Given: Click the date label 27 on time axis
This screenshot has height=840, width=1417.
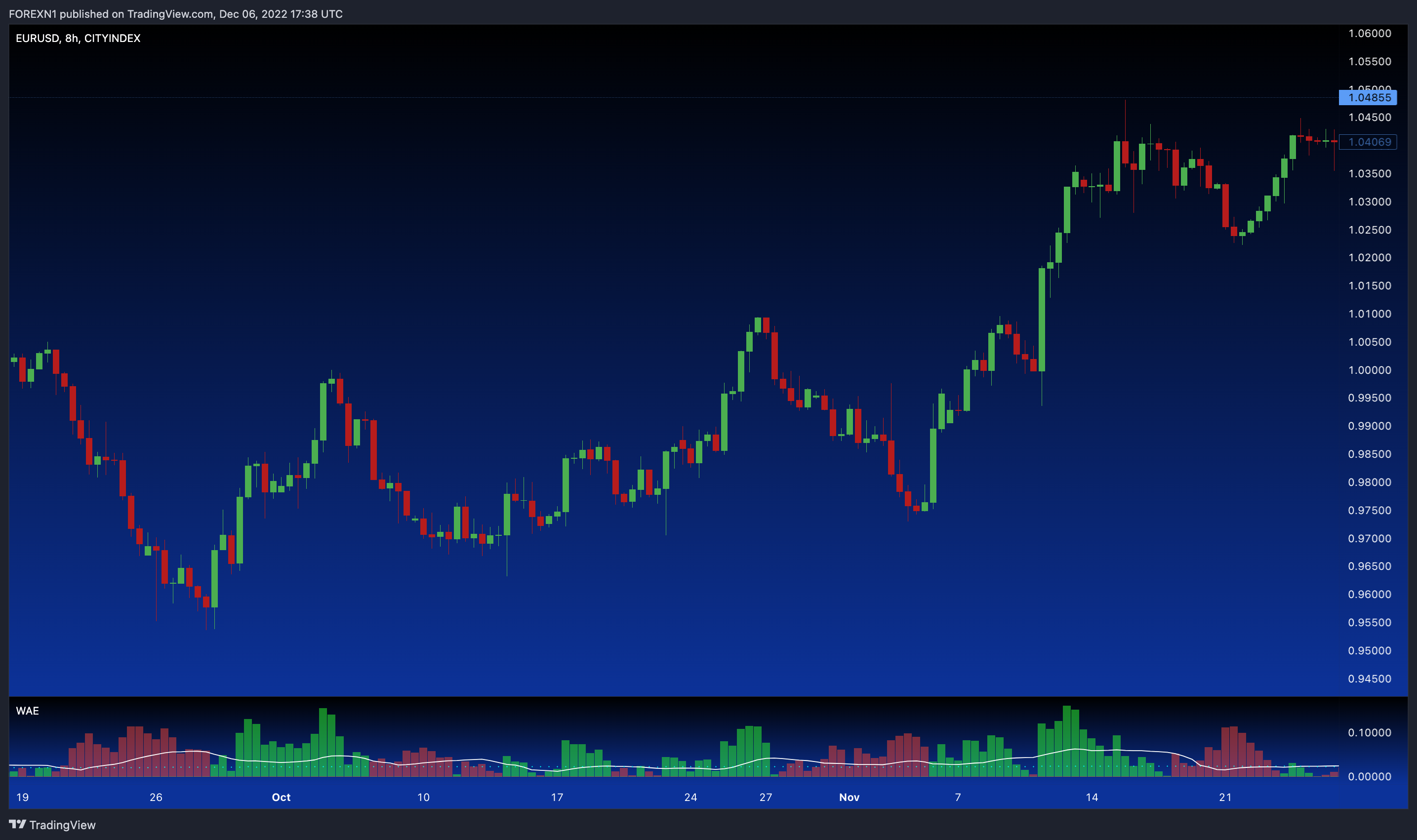Looking at the screenshot, I should [766, 798].
